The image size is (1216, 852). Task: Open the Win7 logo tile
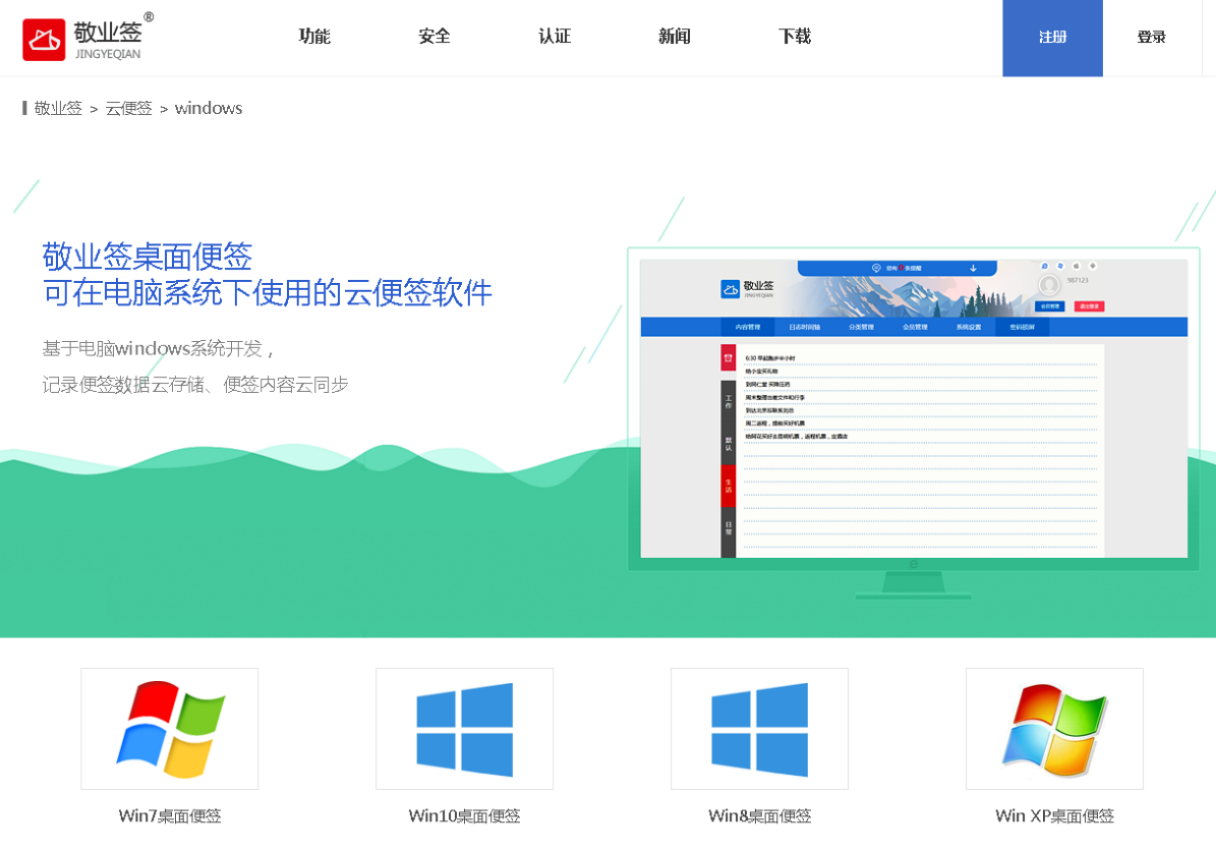tap(169, 728)
